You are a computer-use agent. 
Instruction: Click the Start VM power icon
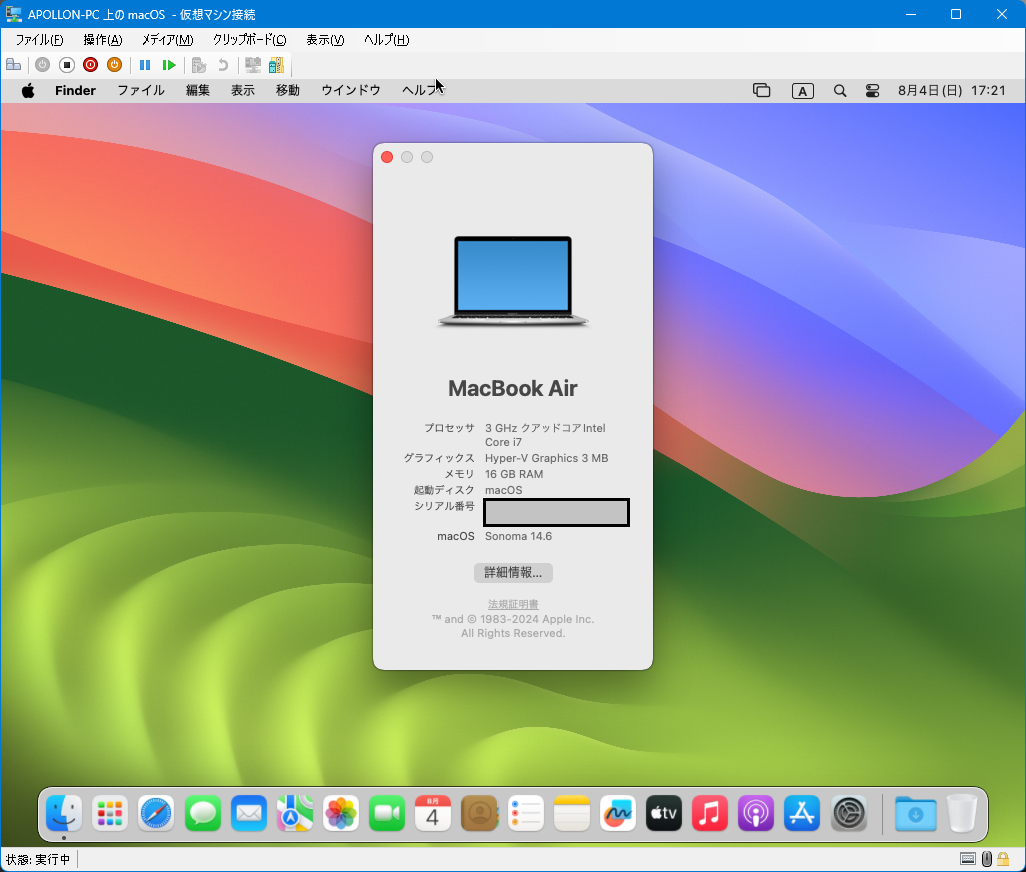pos(43,65)
